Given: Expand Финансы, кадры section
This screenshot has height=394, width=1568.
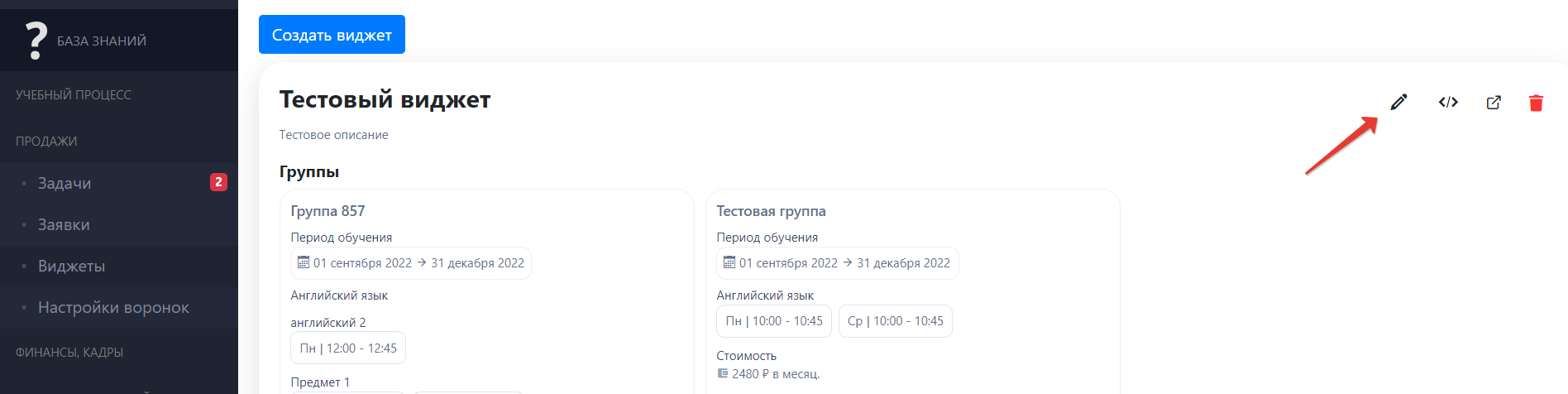Looking at the screenshot, I should pos(69,353).
